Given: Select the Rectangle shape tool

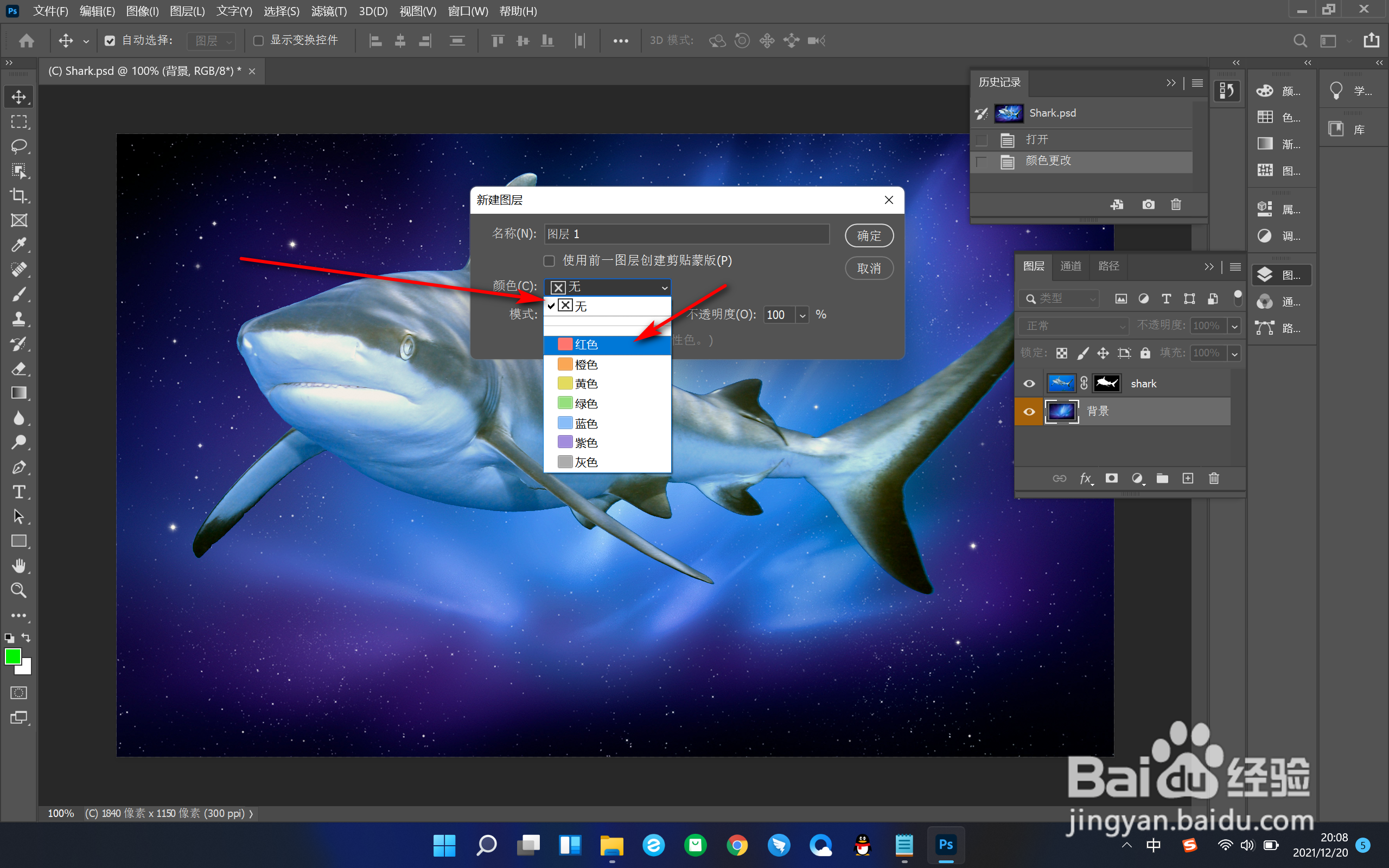Looking at the screenshot, I should [19, 541].
